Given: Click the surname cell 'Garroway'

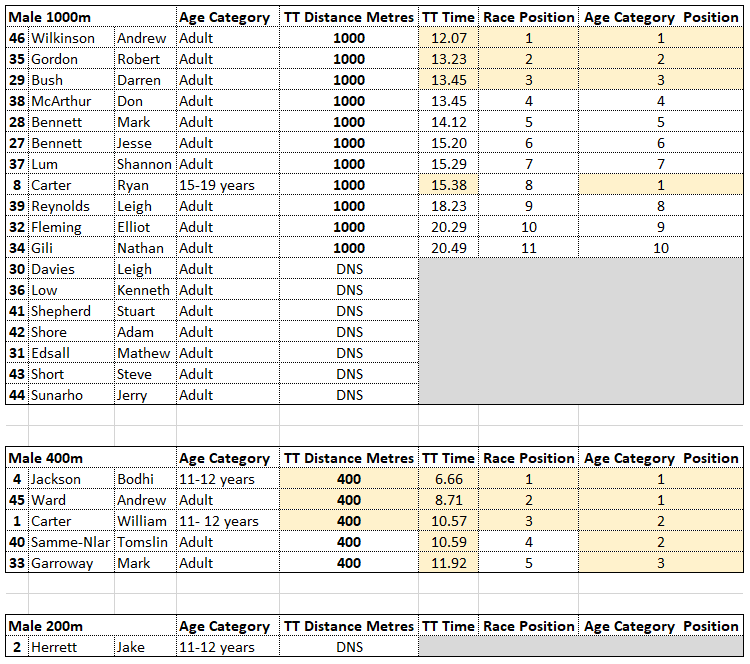Looking at the screenshot, I should tap(62, 563).
